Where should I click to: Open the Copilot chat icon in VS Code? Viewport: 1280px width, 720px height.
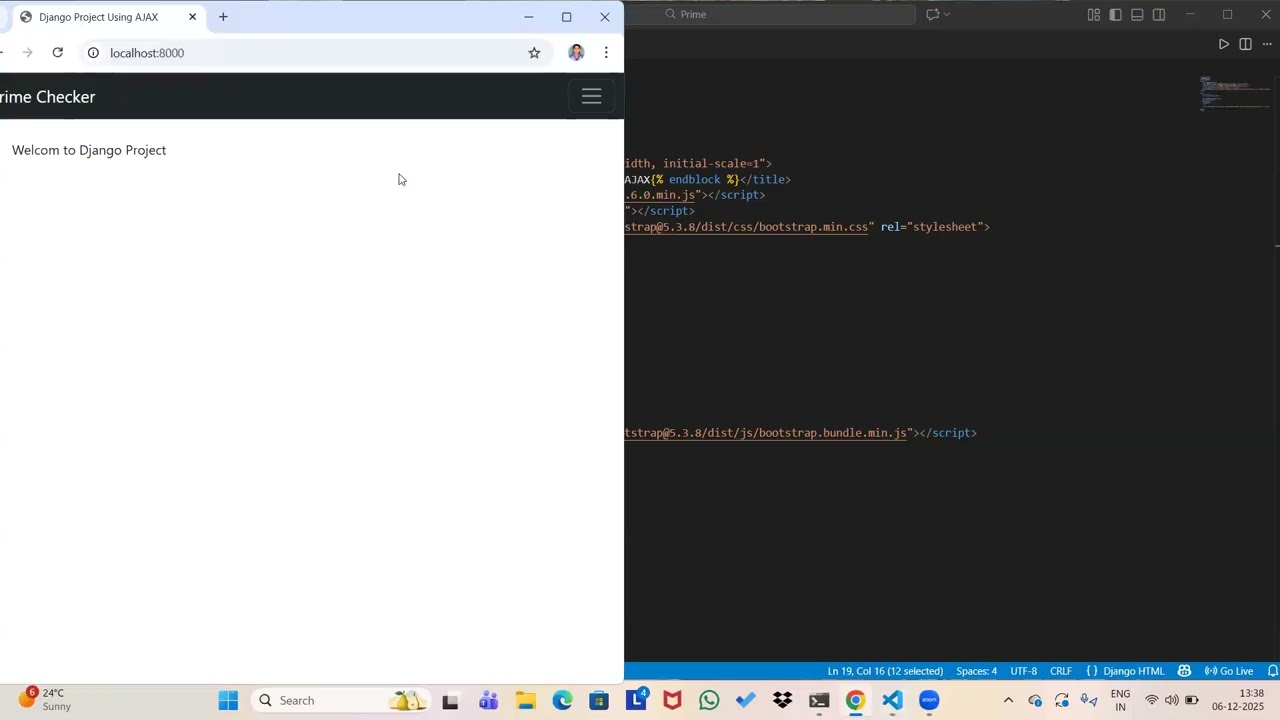click(x=933, y=14)
